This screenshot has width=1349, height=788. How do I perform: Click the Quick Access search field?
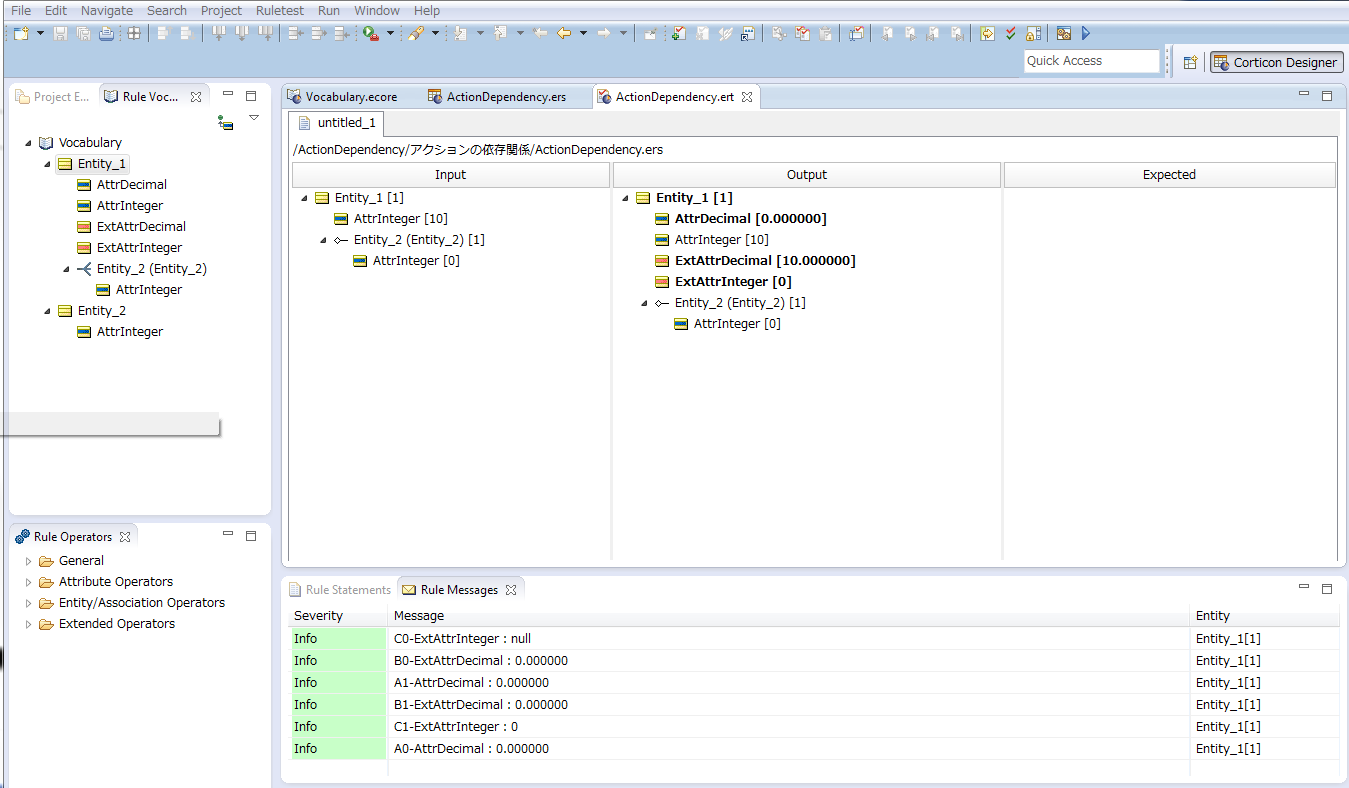pyautogui.click(x=1091, y=61)
